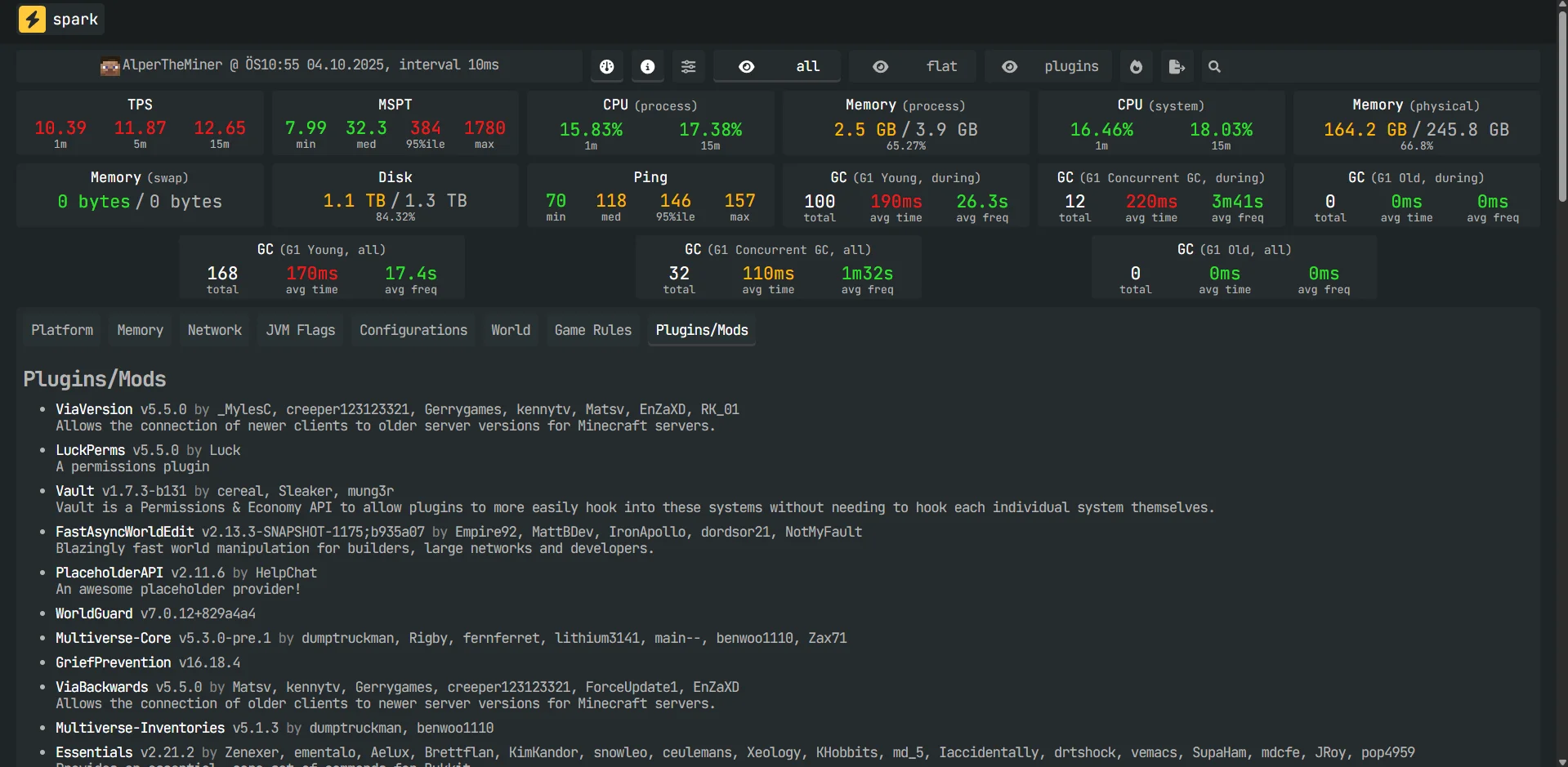This screenshot has width=1568, height=767.
Task: Open the Configurations tab
Action: pos(413,330)
